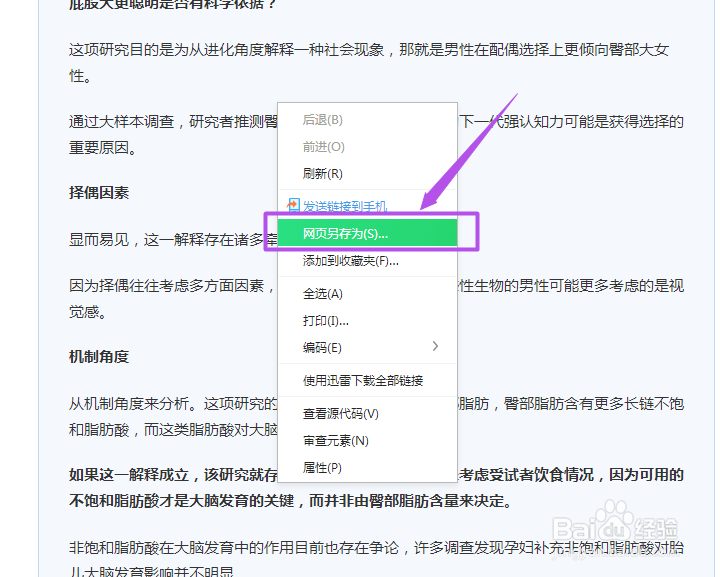
Task: Select 网页另存为(S)... option
Action: point(367,233)
